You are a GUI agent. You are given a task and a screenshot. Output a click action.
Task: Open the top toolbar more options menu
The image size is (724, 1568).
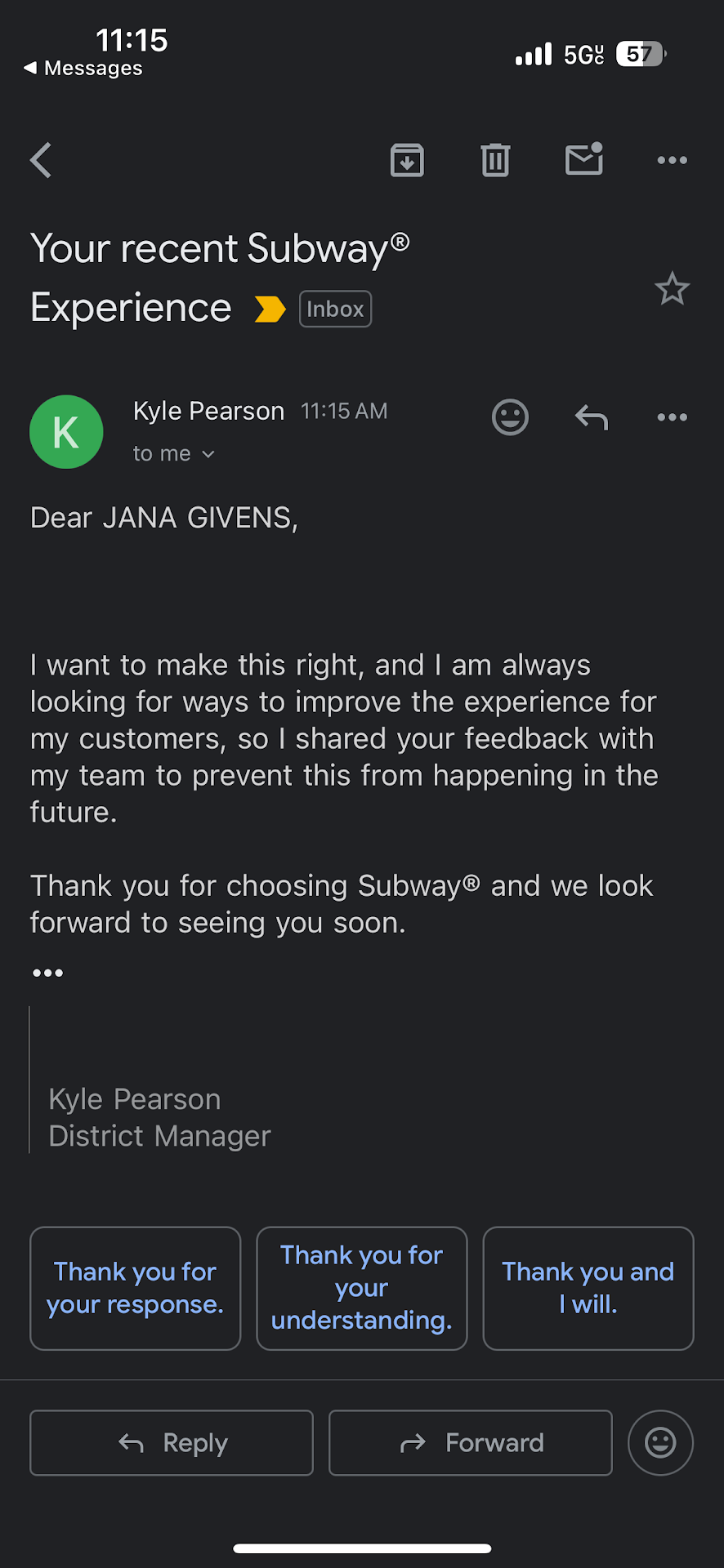click(672, 160)
